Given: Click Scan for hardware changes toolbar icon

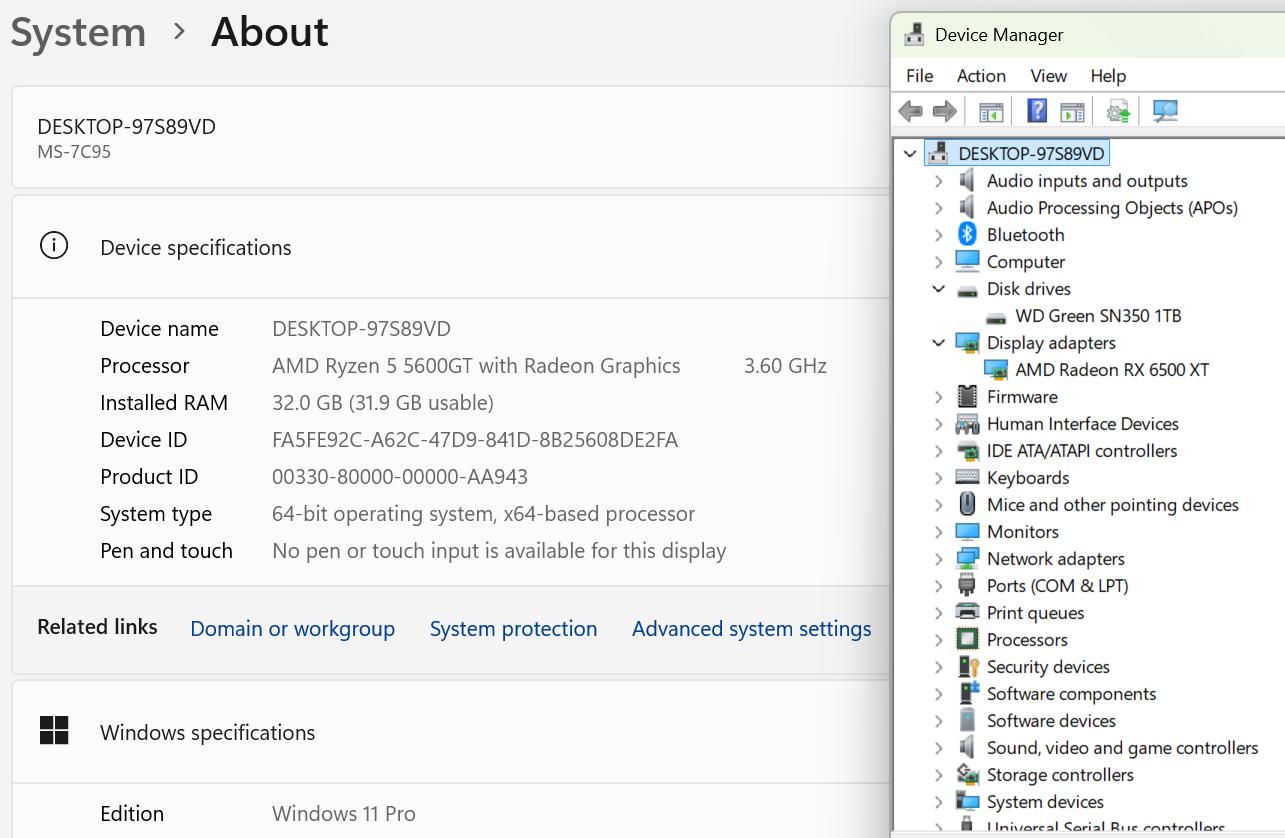Looking at the screenshot, I should pos(1165,111).
